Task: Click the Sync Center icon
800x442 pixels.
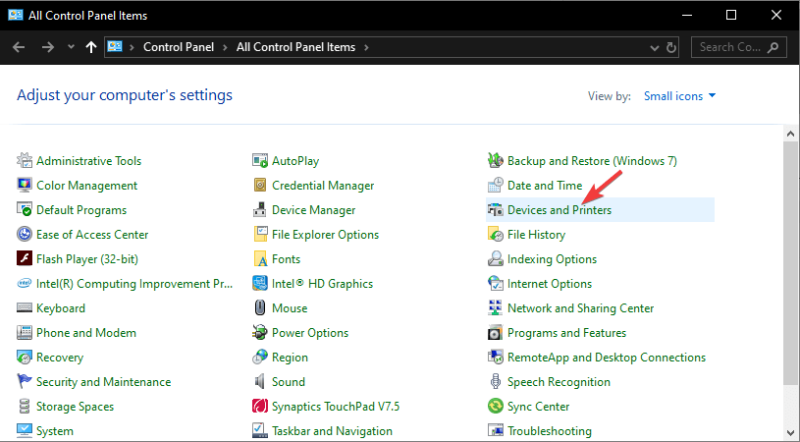Action: pos(495,406)
